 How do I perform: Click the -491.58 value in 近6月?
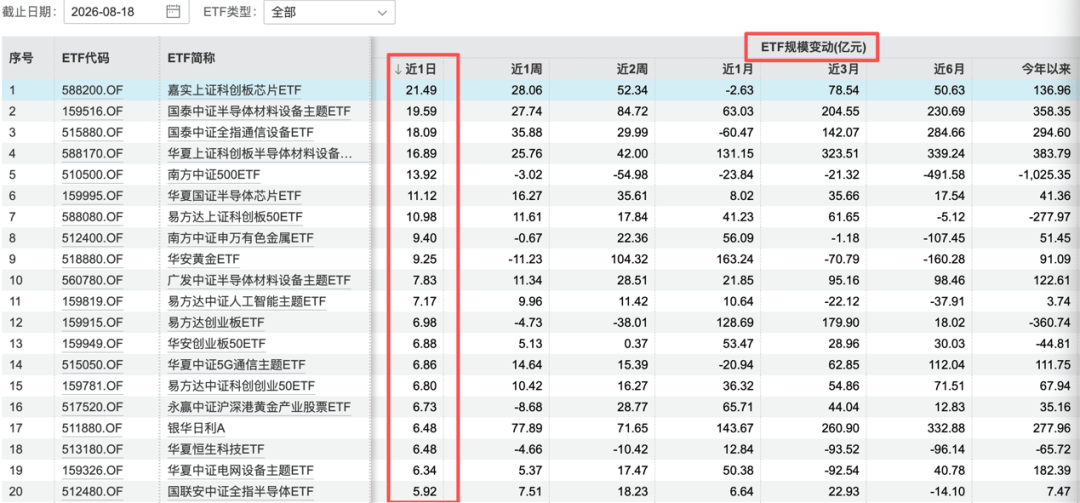pyautogui.click(x=945, y=175)
